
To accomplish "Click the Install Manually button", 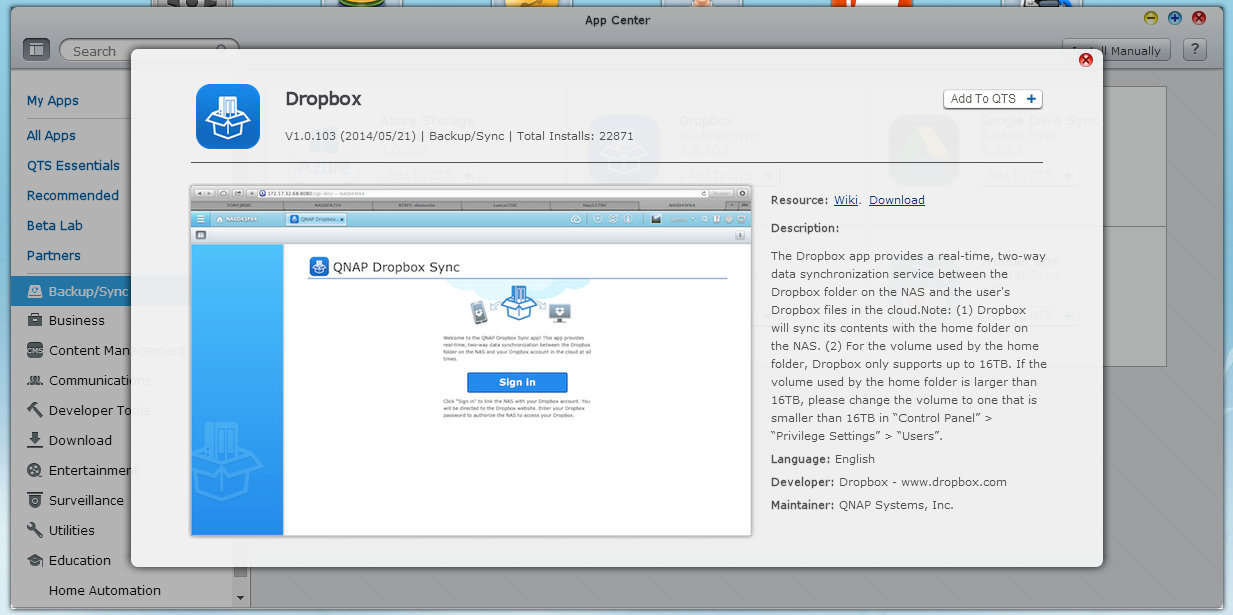I will [1117, 50].
